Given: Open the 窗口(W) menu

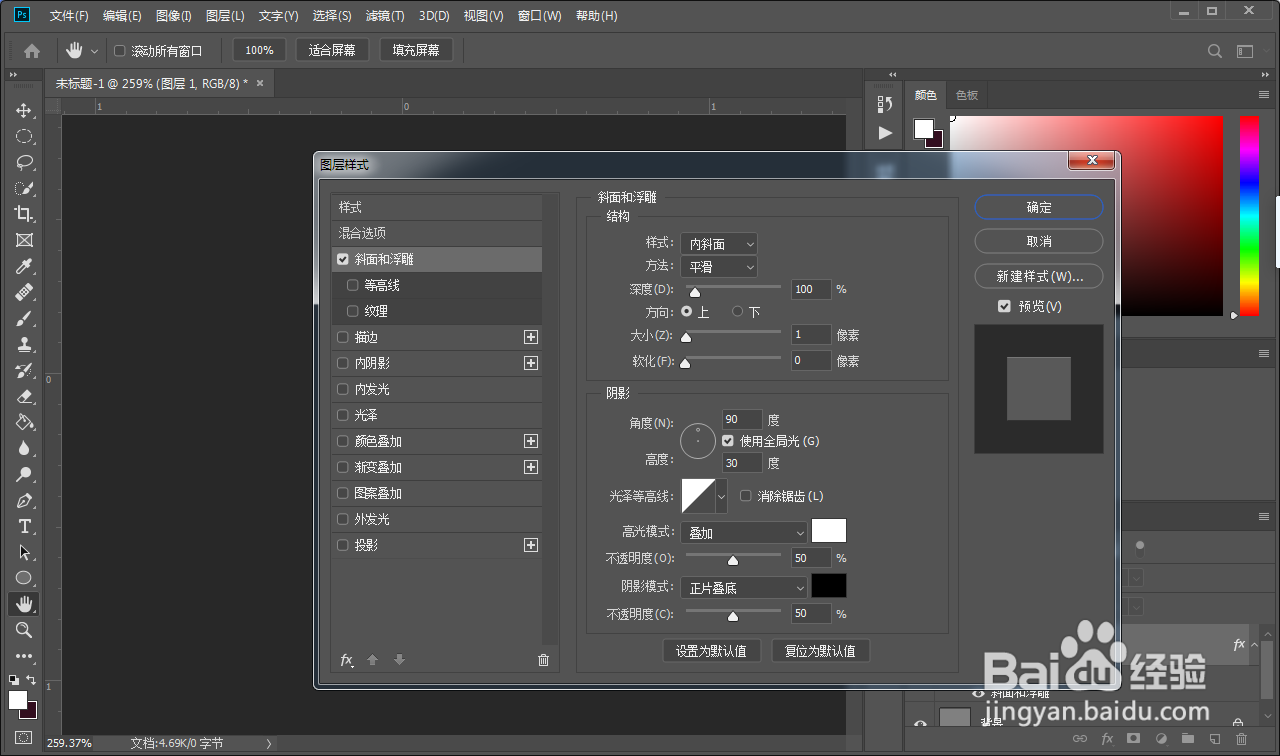Looking at the screenshot, I should tap(540, 16).
